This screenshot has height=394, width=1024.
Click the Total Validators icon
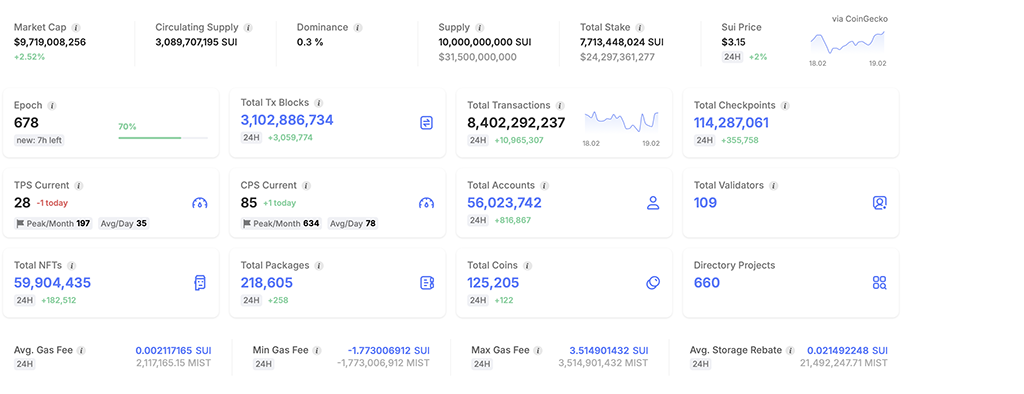(880, 203)
